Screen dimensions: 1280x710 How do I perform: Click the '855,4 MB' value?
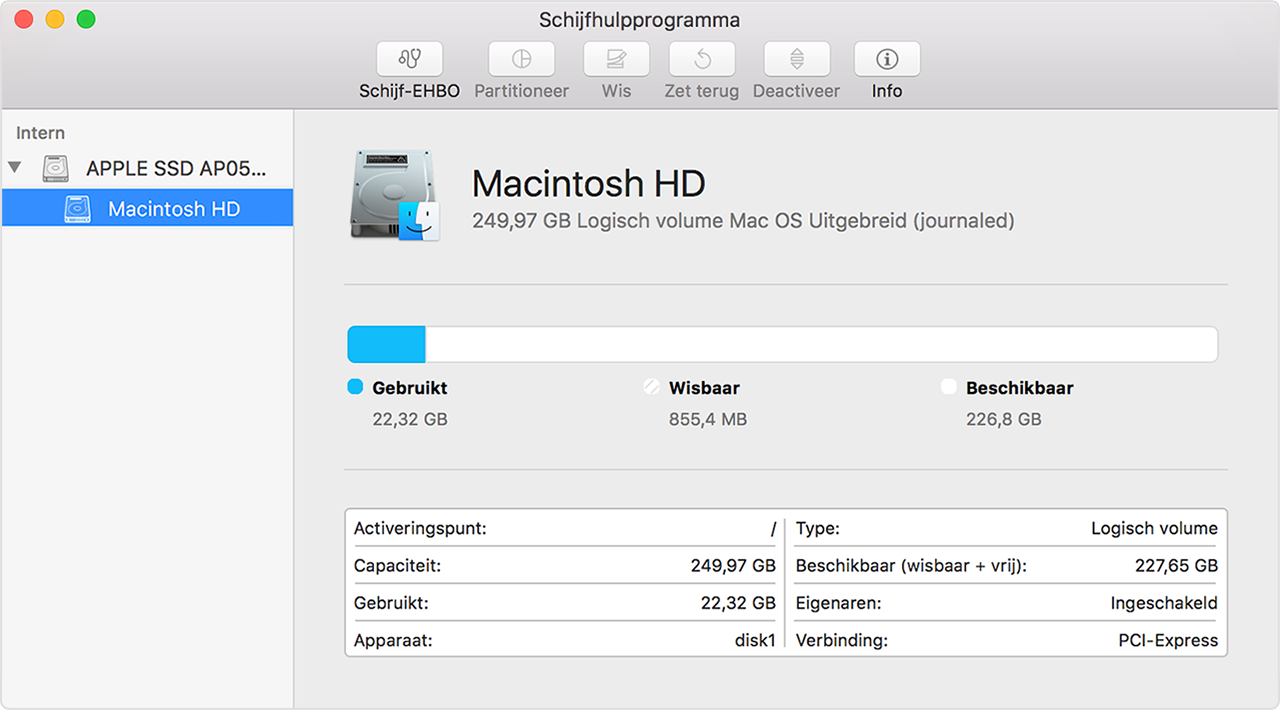pyautogui.click(x=708, y=419)
